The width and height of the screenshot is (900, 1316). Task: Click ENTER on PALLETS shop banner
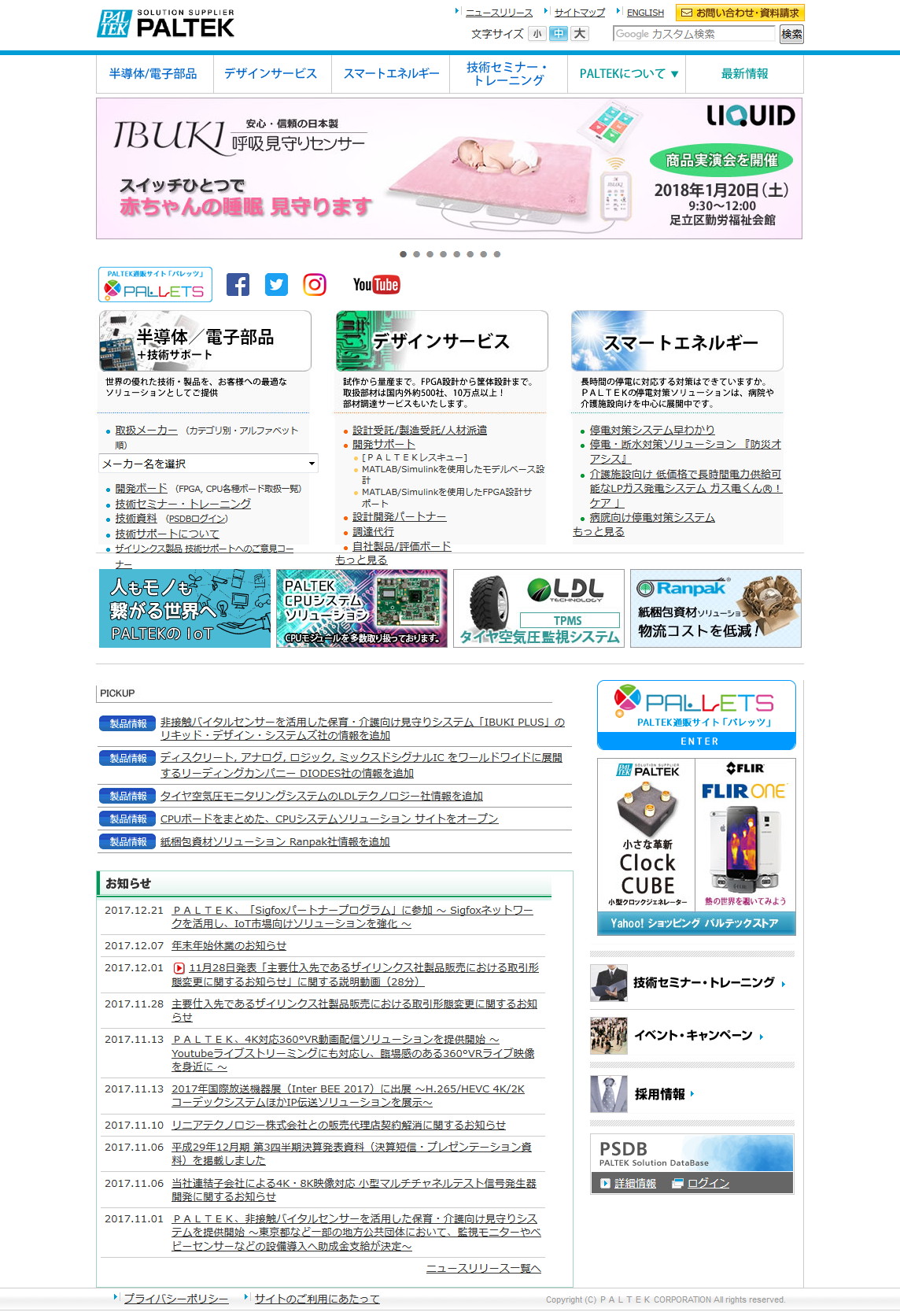tap(697, 741)
